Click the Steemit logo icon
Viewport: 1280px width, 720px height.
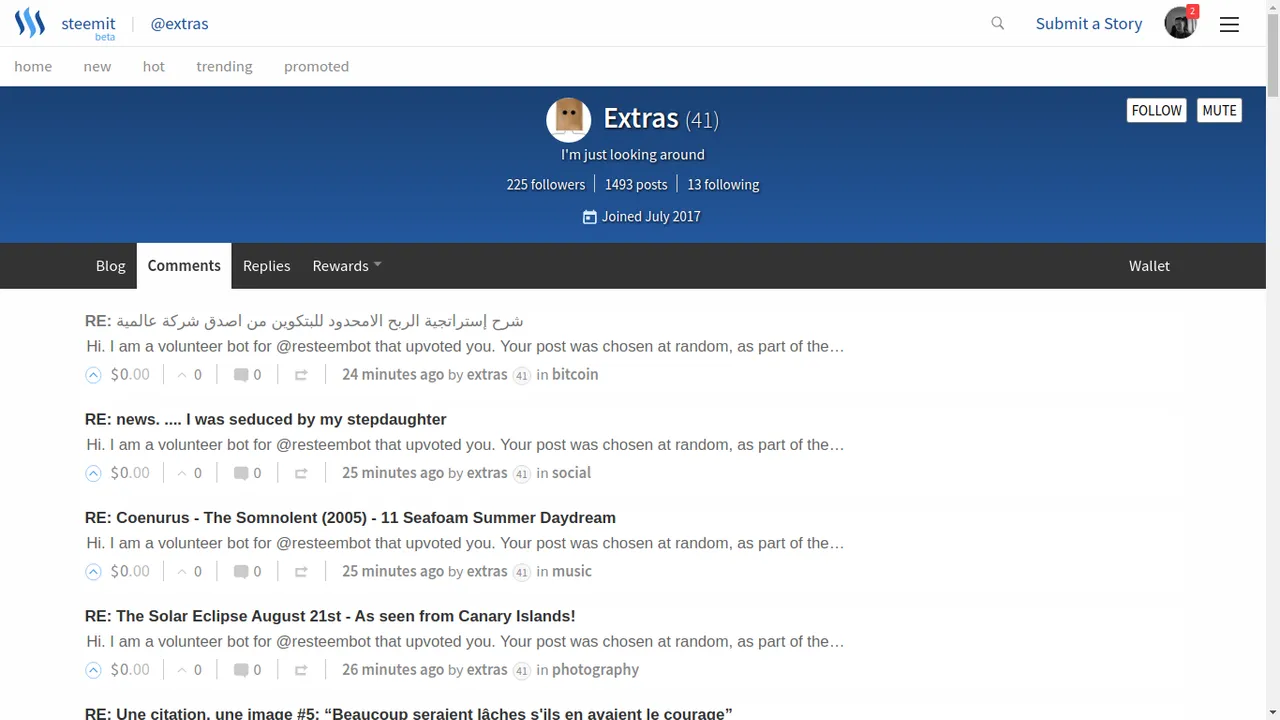click(30, 23)
